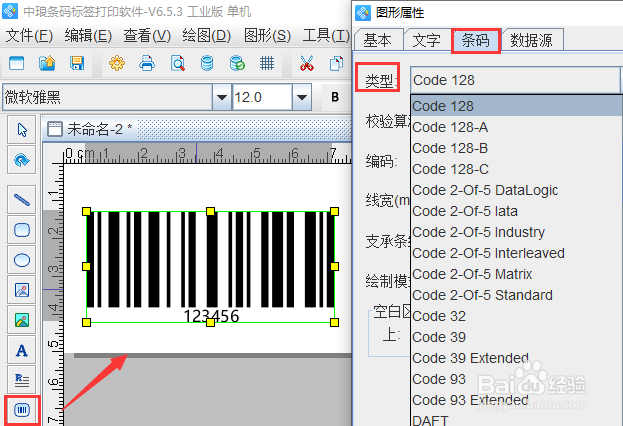Open the 工具(T) menu
The height and width of the screenshot is (426, 623).
[326, 36]
